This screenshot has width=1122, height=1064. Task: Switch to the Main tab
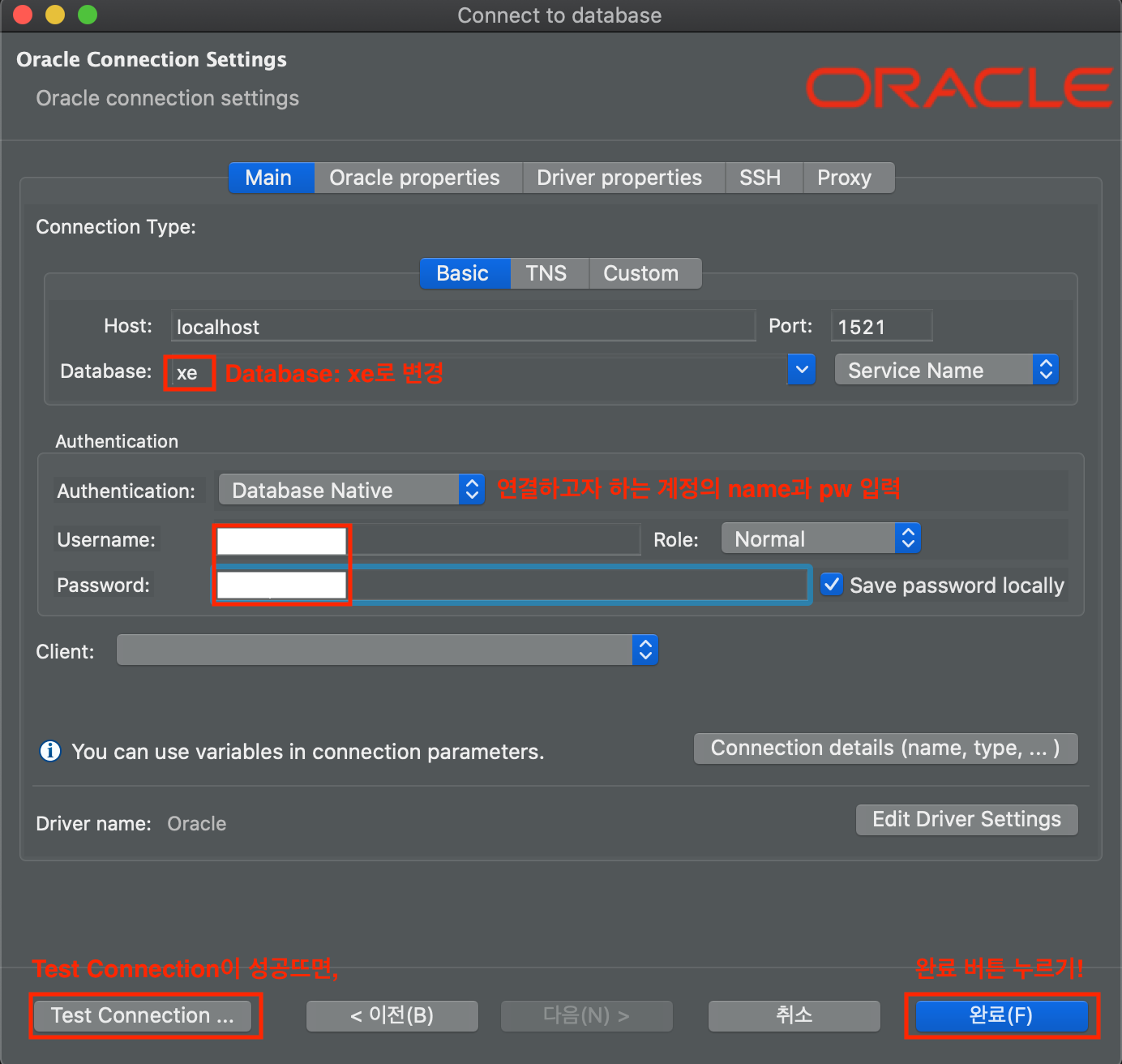click(x=271, y=178)
